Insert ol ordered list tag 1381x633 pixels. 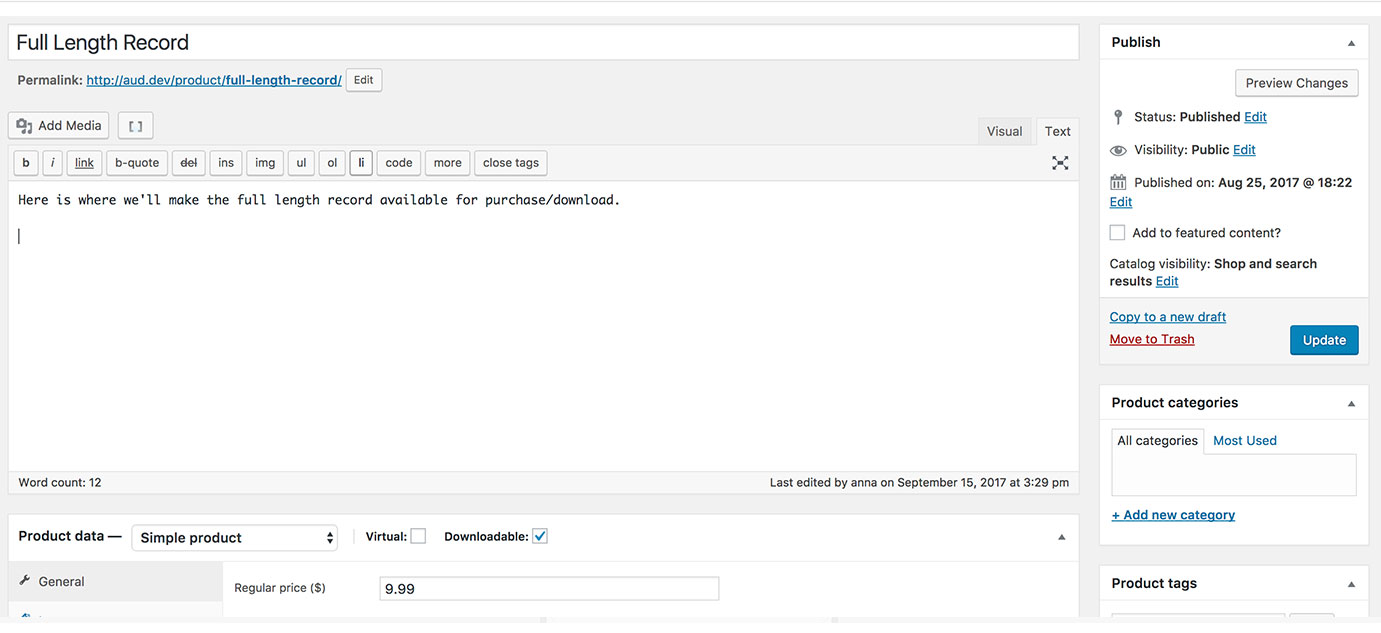pos(332,163)
